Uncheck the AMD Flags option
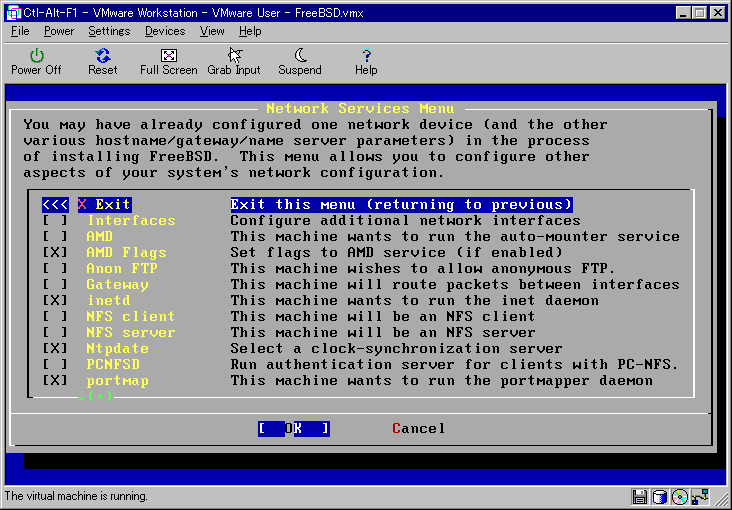The width and height of the screenshot is (732, 510). click(55, 253)
